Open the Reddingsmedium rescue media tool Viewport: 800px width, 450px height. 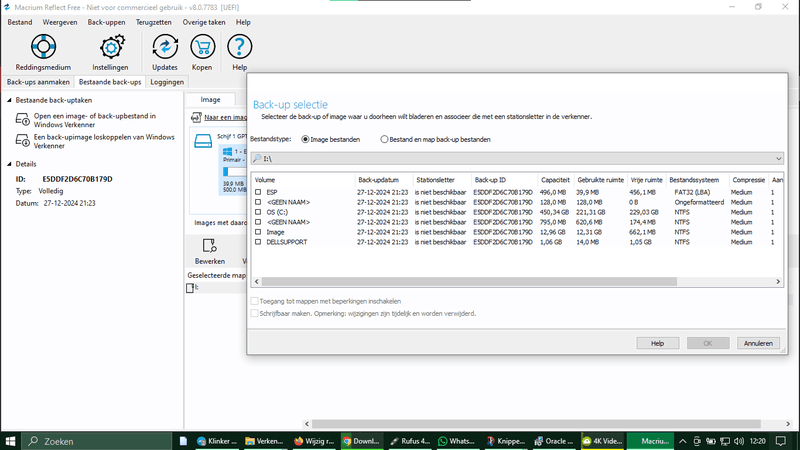43,47
